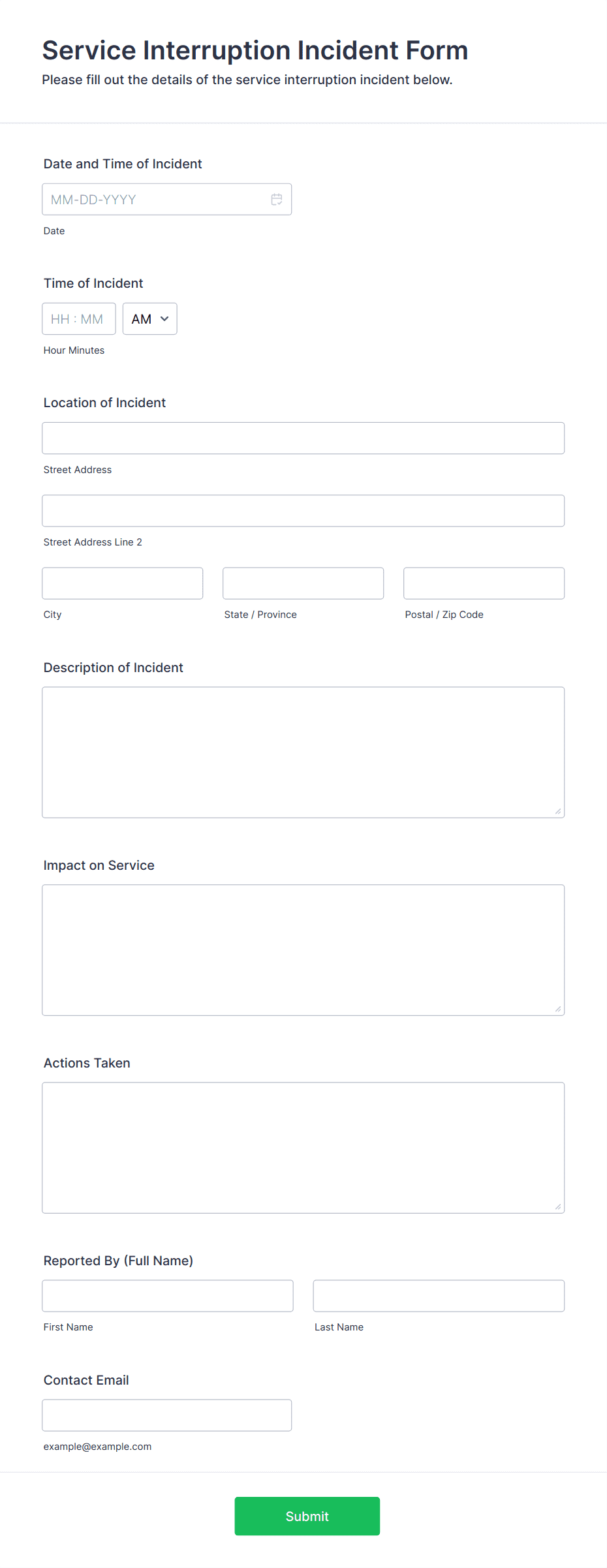607x1568 pixels.
Task: Click the resize grip of Description textarea
Action: tap(559, 811)
